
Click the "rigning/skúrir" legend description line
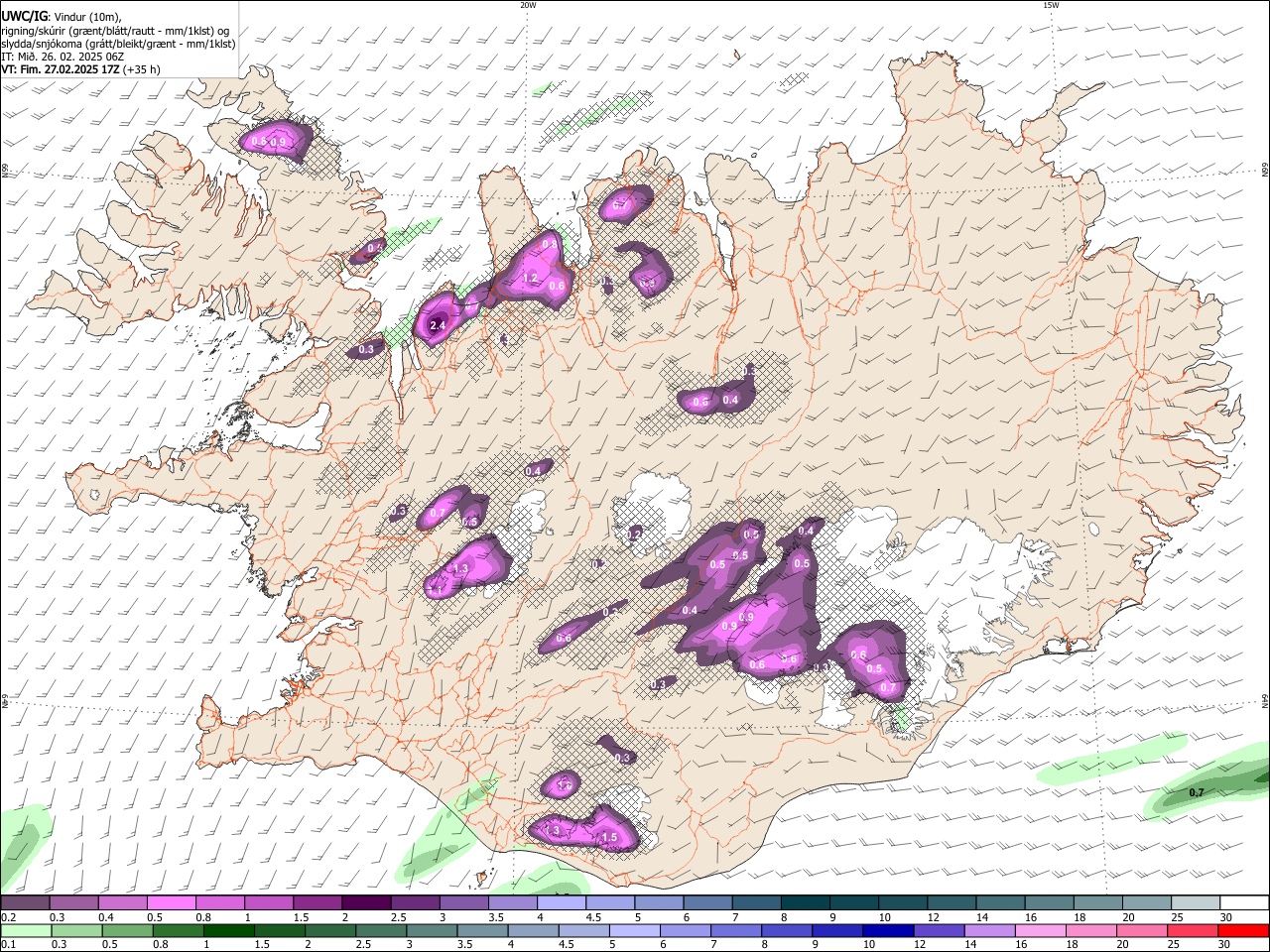115,31
